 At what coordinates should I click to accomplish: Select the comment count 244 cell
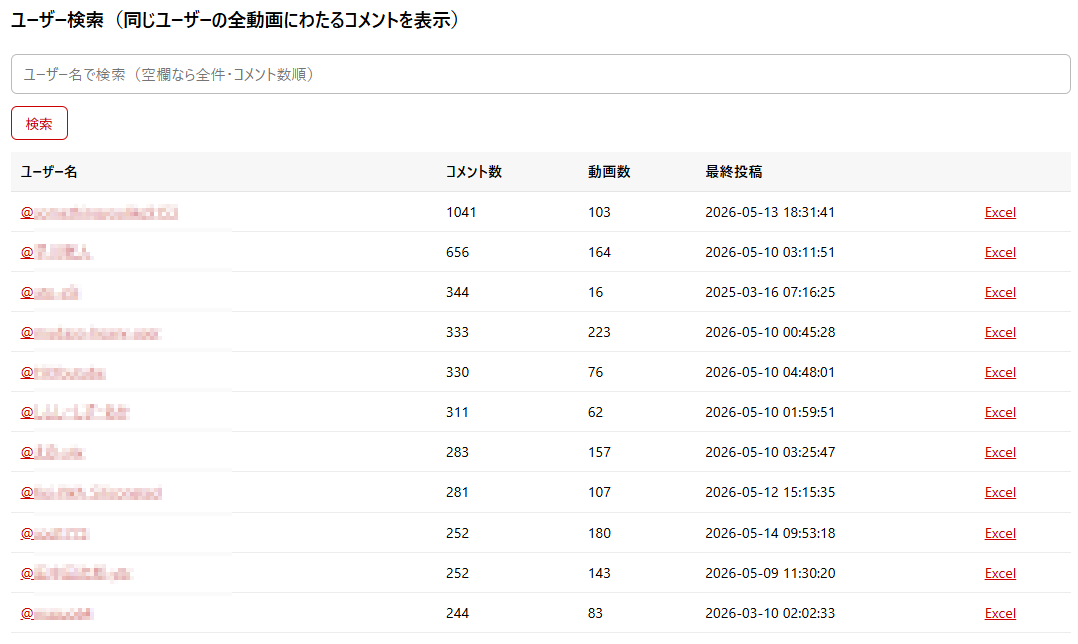point(457,613)
